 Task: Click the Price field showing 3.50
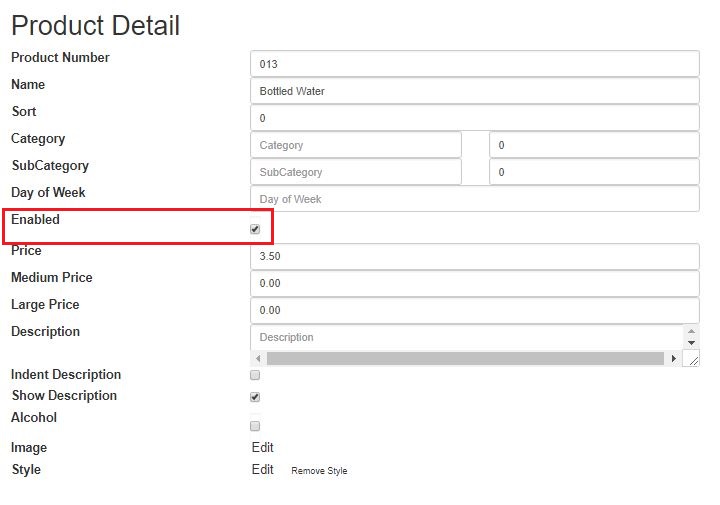coord(475,256)
